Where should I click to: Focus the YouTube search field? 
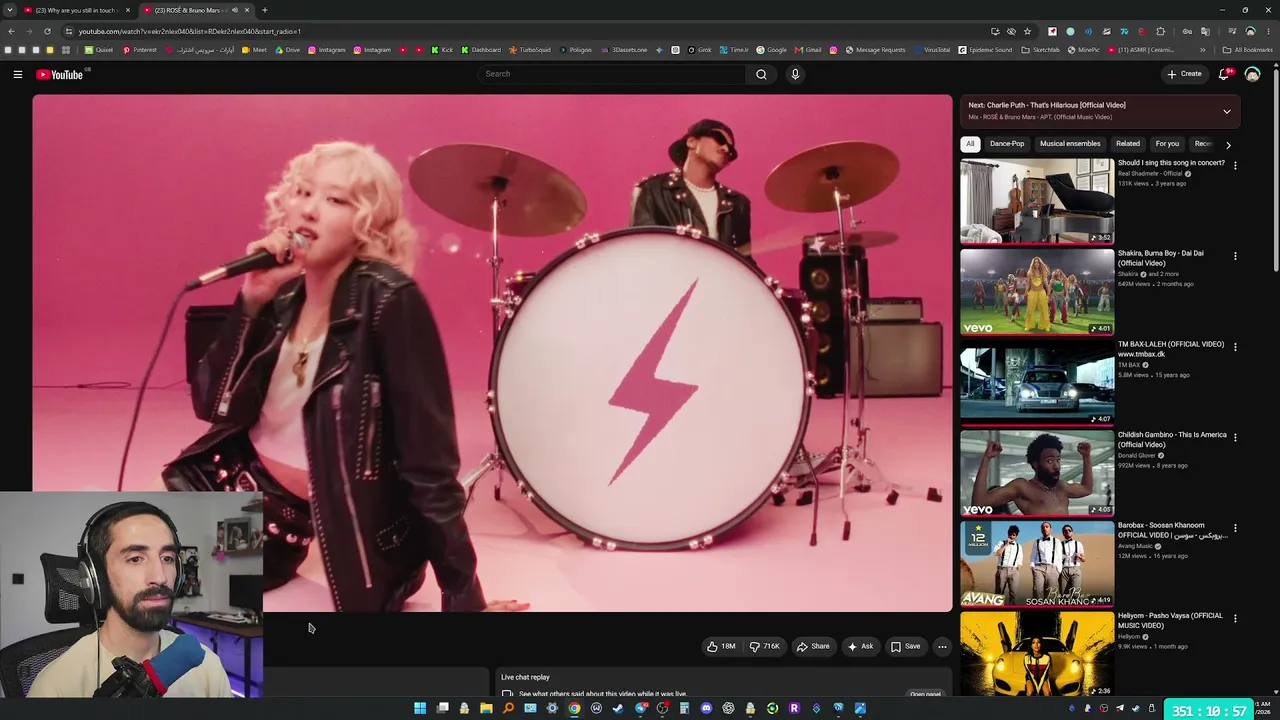click(611, 74)
